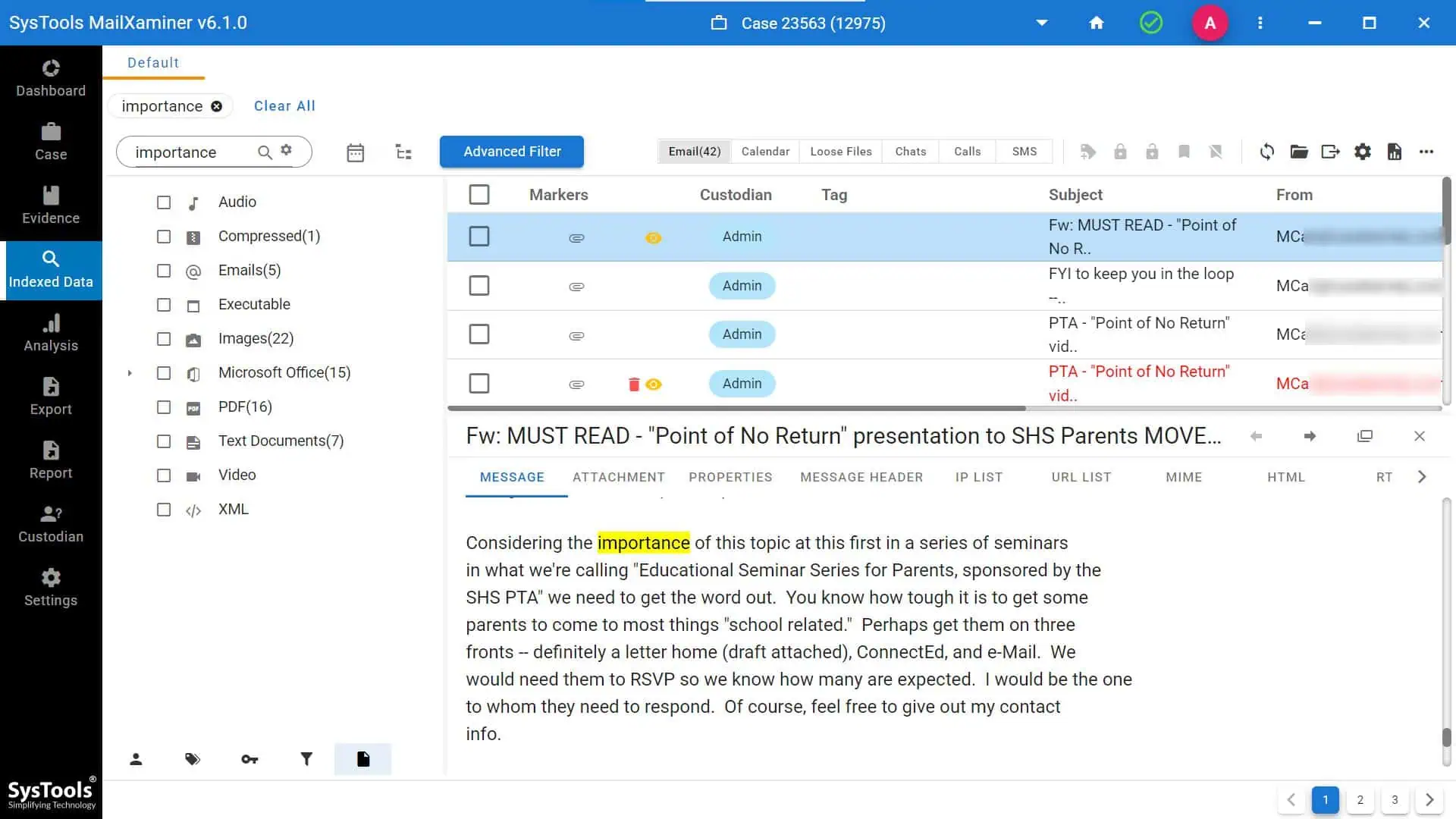The width and height of the screenshot is (1456, 819).
Task: Tick the Emails(5) checkbox
Action: click(x=164, y=271)
